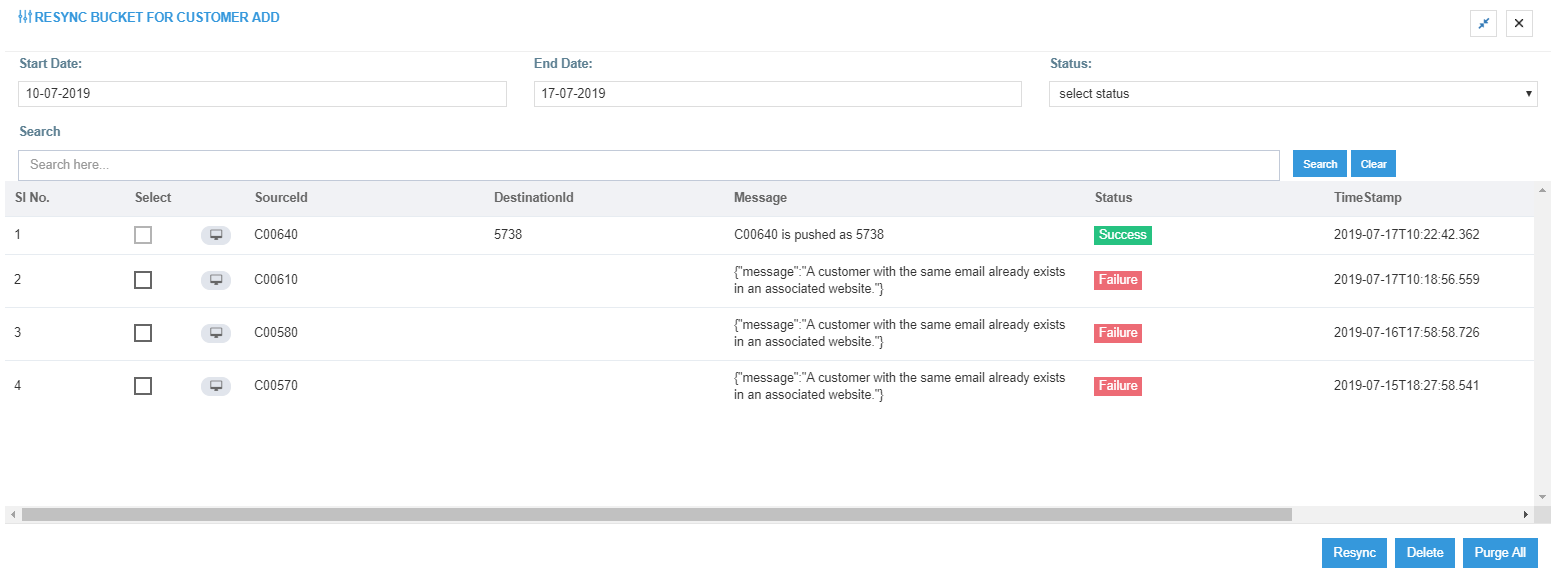Click the End Date field

(x=778, y=93)
